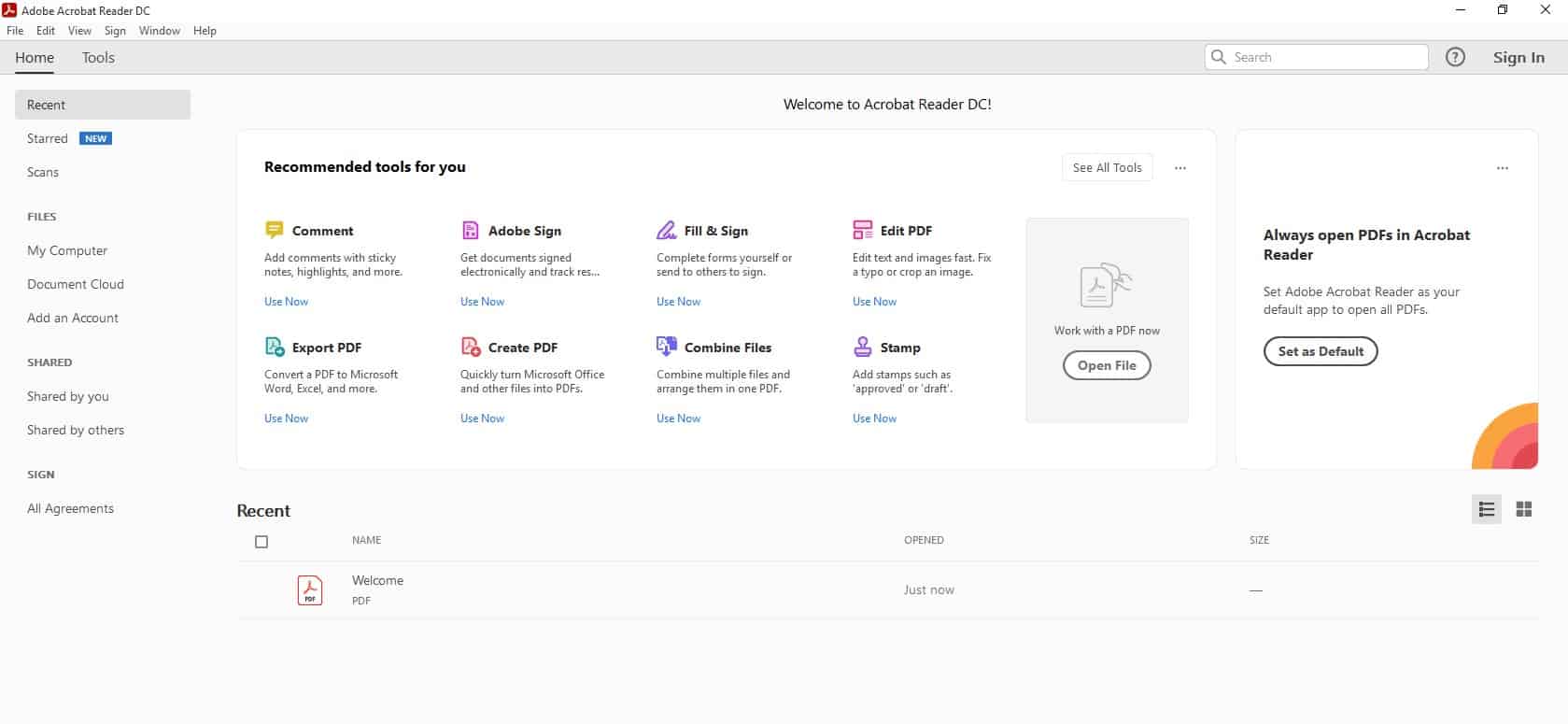Select Scans in the sidebar
This screenshot has height=724, width=1568.
43,172
